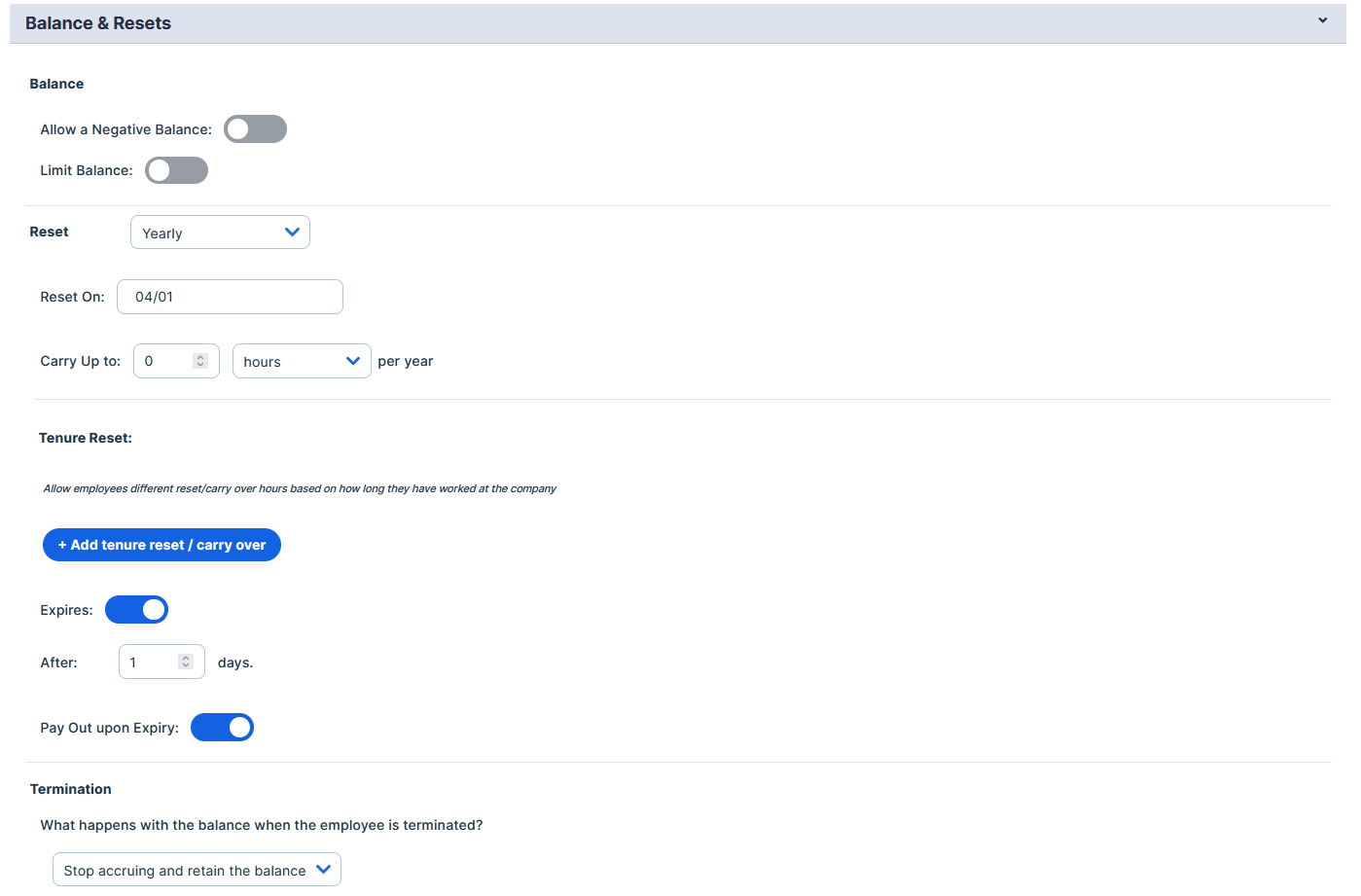Click the Balance section heading

pos(56,84)
